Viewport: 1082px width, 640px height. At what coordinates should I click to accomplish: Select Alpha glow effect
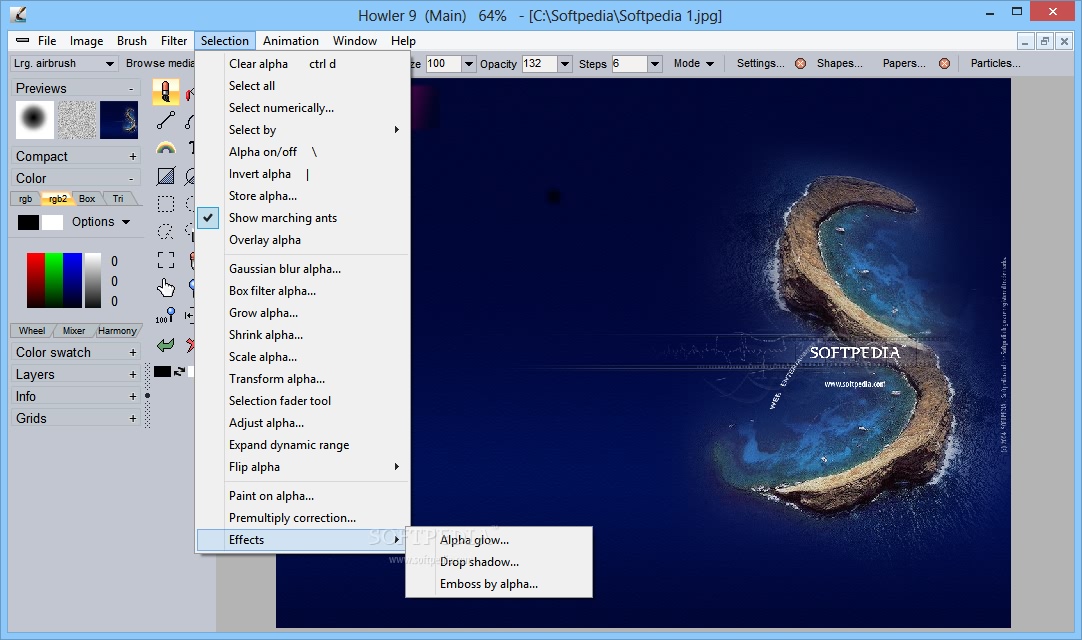click(x=499, y=540)
